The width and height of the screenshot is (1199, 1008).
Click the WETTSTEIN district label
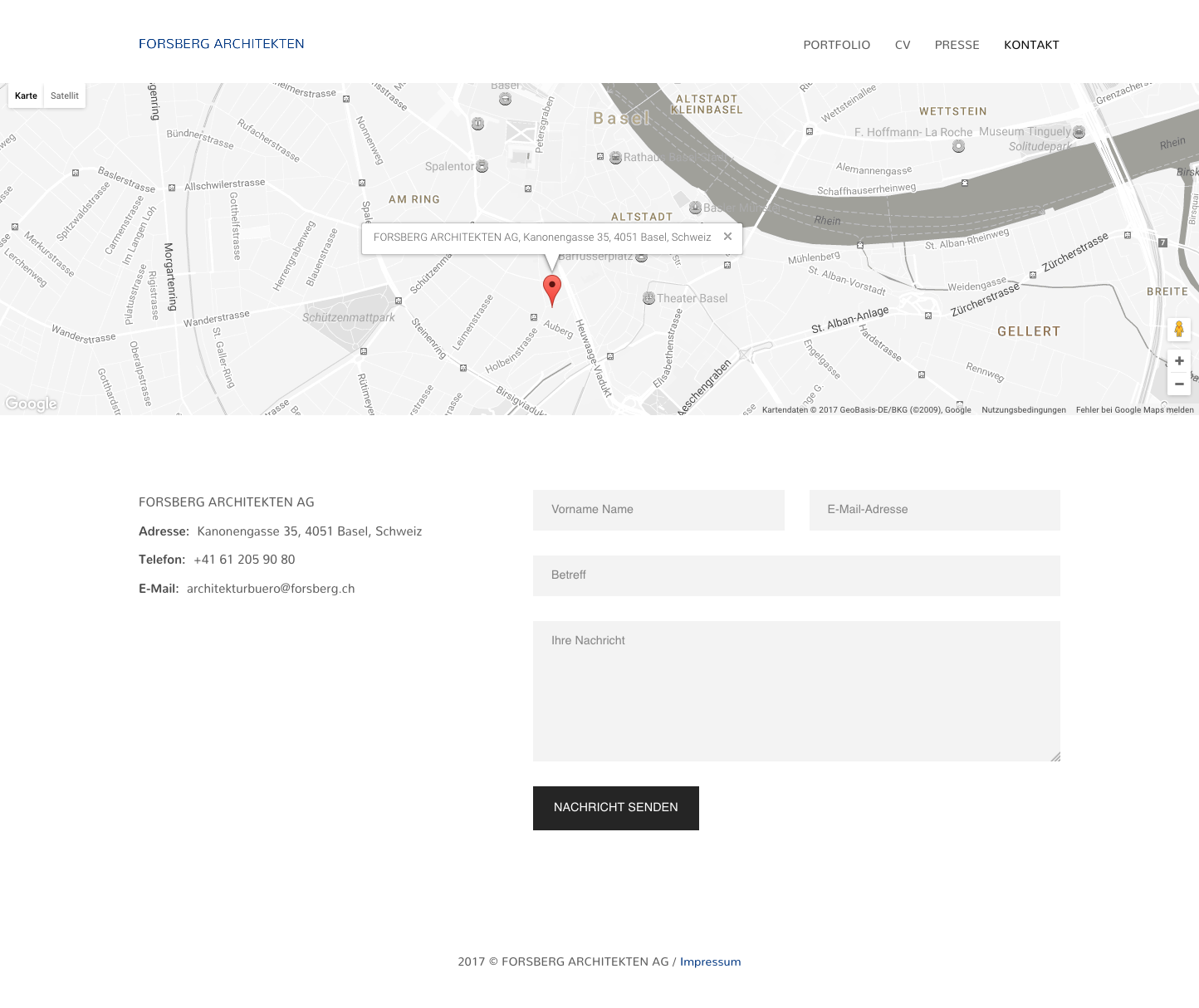pos(953,111)
